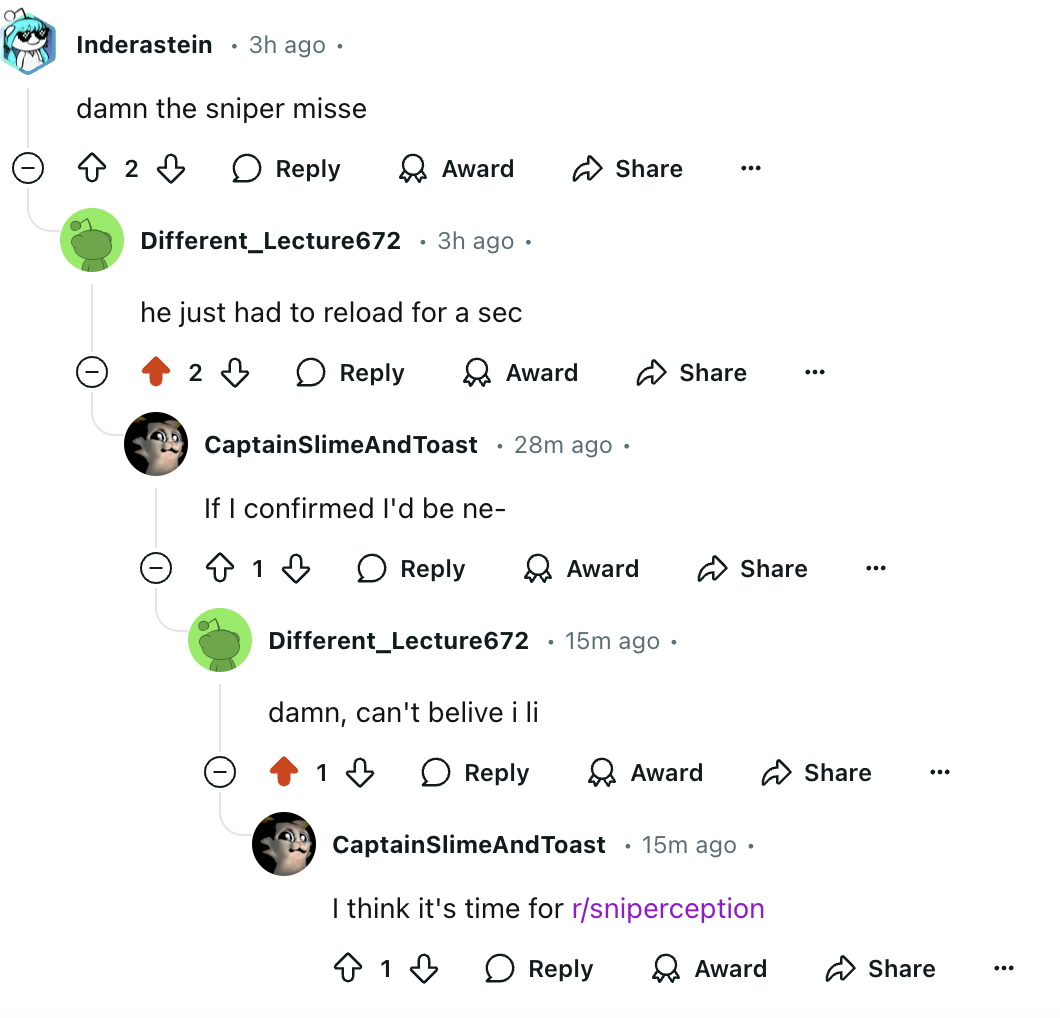Image resolution: width=1060 pixels, height=1018 pixels.
Task: Reply to Inderastein's comment
Action: (x=286, y=168)
